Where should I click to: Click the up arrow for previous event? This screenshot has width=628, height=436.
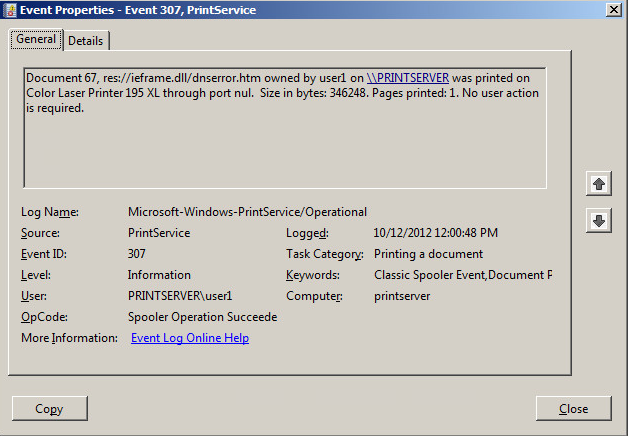[x=599, y=183]
